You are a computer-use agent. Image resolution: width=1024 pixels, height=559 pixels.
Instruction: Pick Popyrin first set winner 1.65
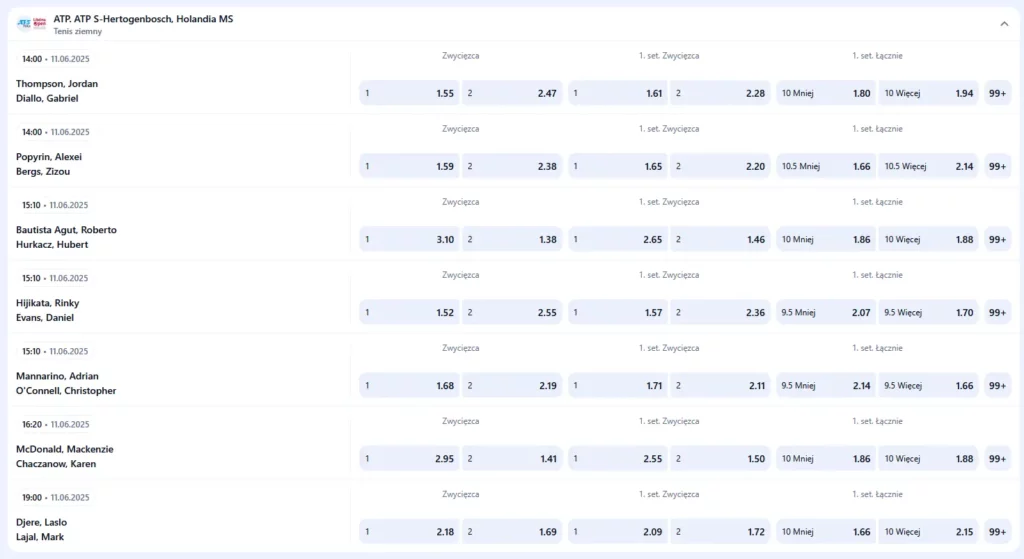tap(617, 166)
